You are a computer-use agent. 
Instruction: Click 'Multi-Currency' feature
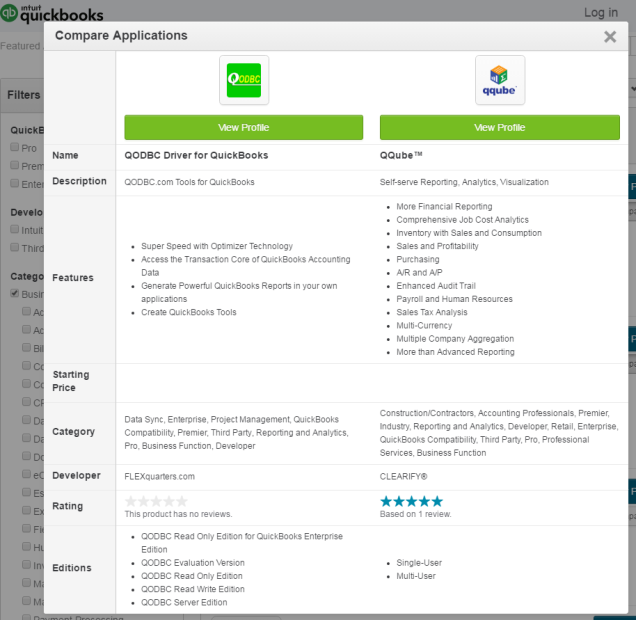pos(424,326)
